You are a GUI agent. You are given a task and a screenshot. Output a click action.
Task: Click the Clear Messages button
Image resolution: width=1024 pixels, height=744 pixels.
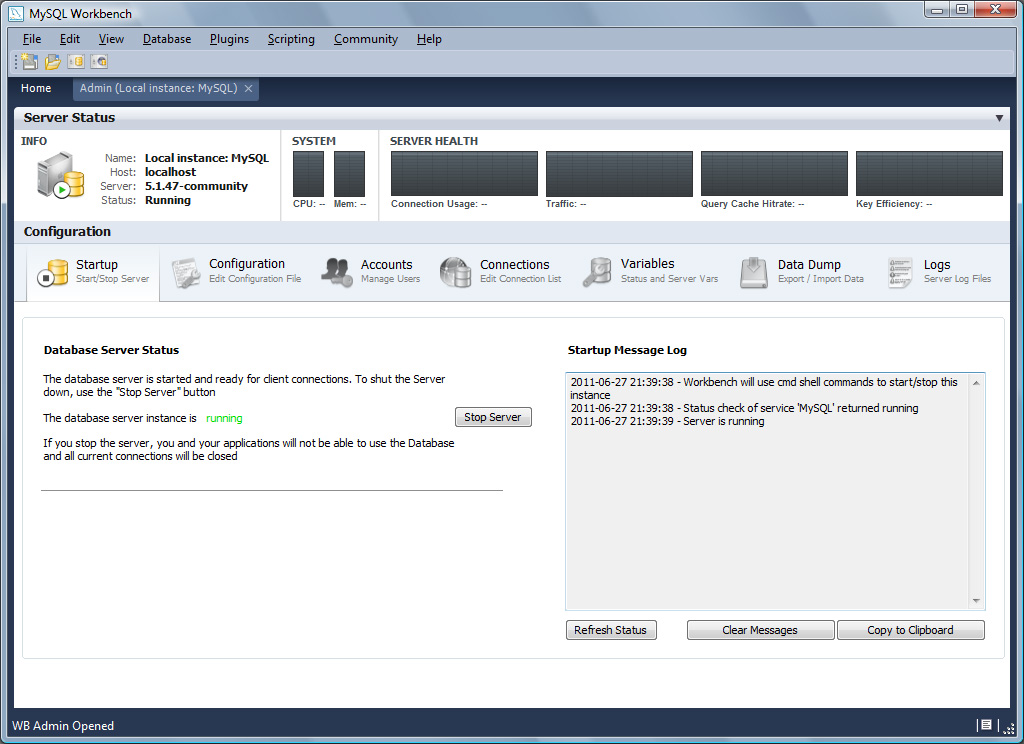[x=760, y=630]
